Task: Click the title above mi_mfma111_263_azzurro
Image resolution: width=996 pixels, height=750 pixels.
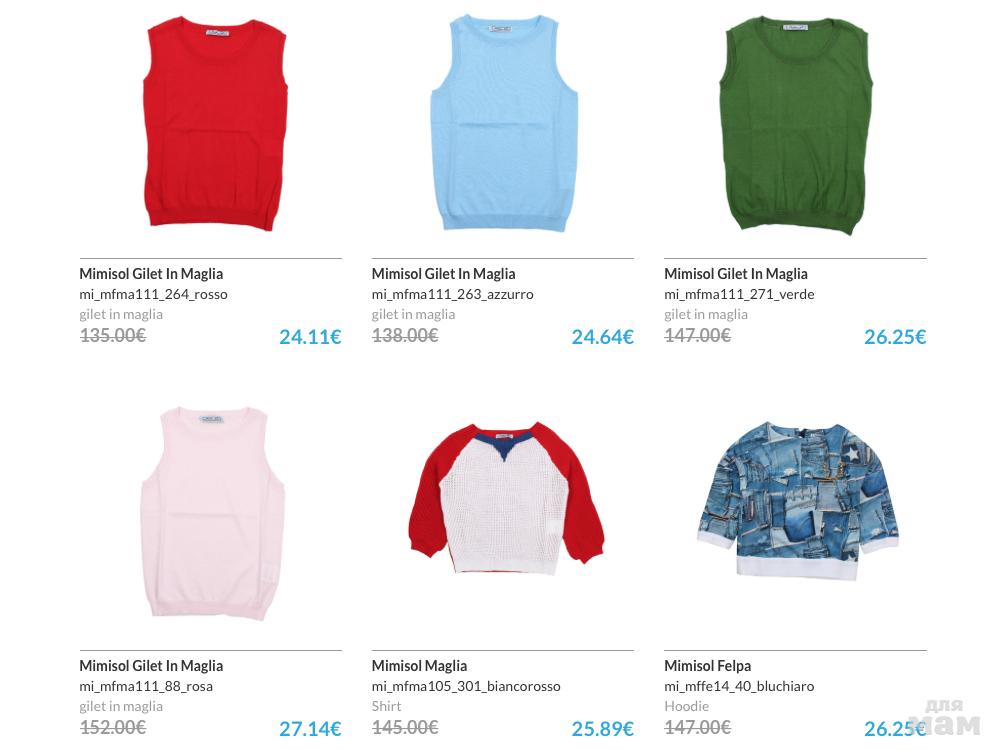Action: click(x=443, y=274)
